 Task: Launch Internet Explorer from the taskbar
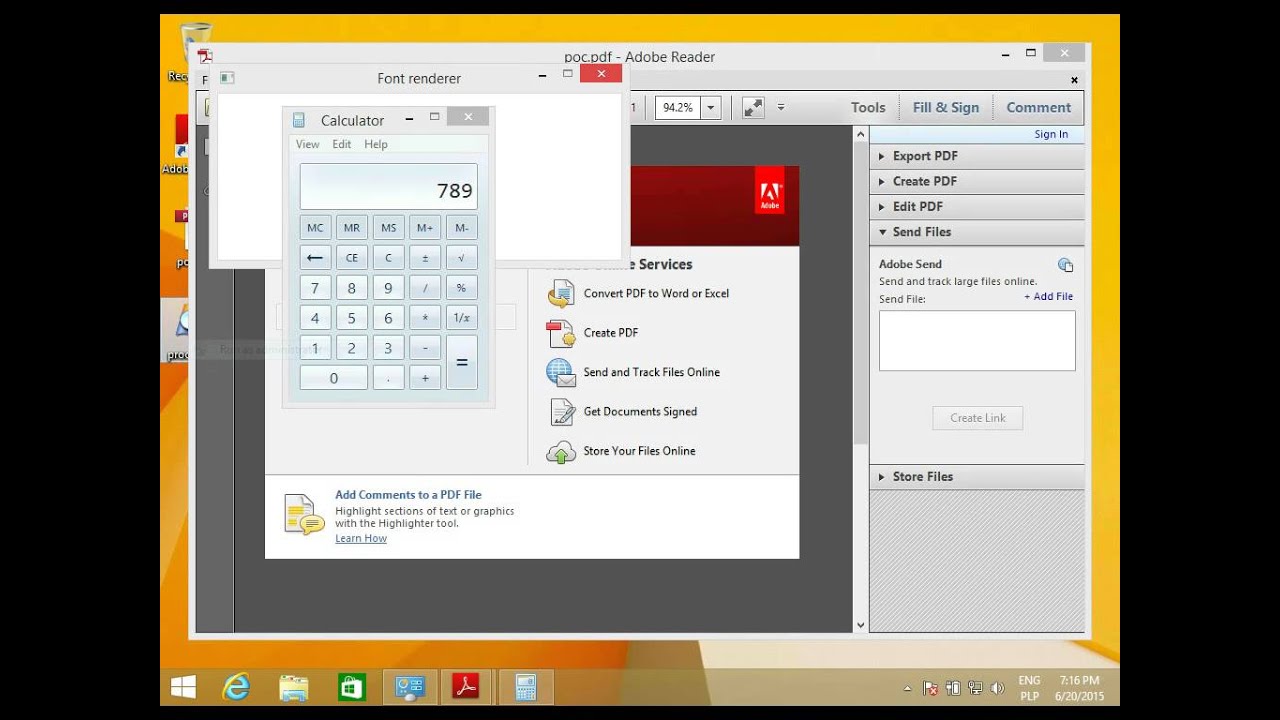pos(236,687)
